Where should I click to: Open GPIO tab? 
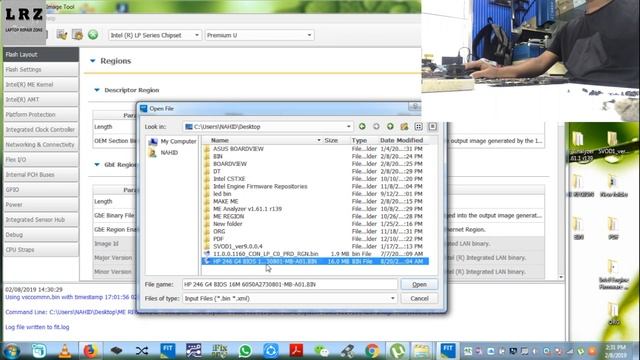pos(41,189)
